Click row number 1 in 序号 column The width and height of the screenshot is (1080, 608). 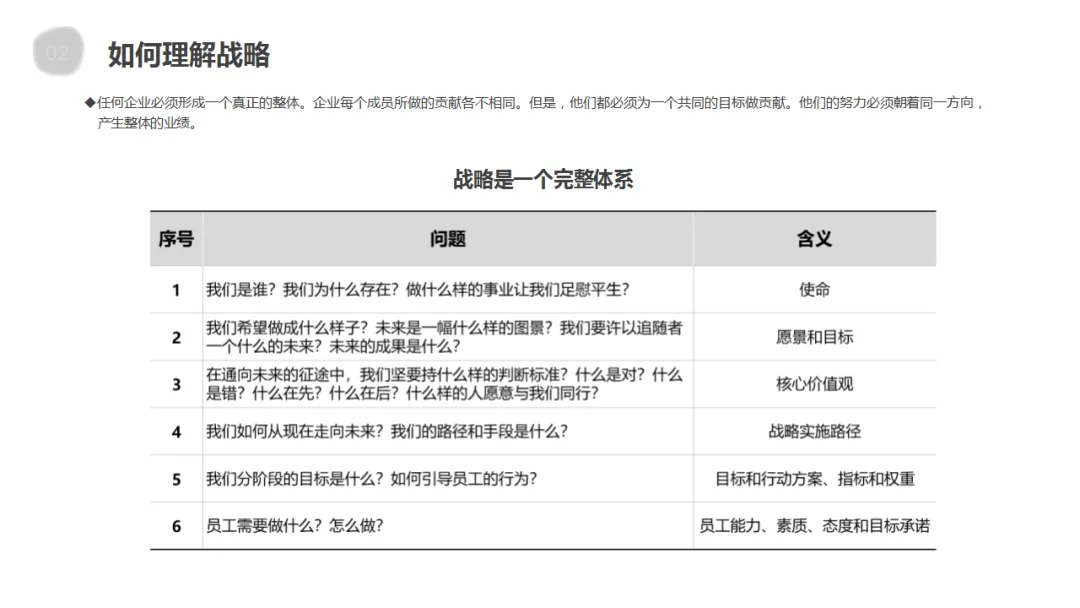(x=176, y=291)
